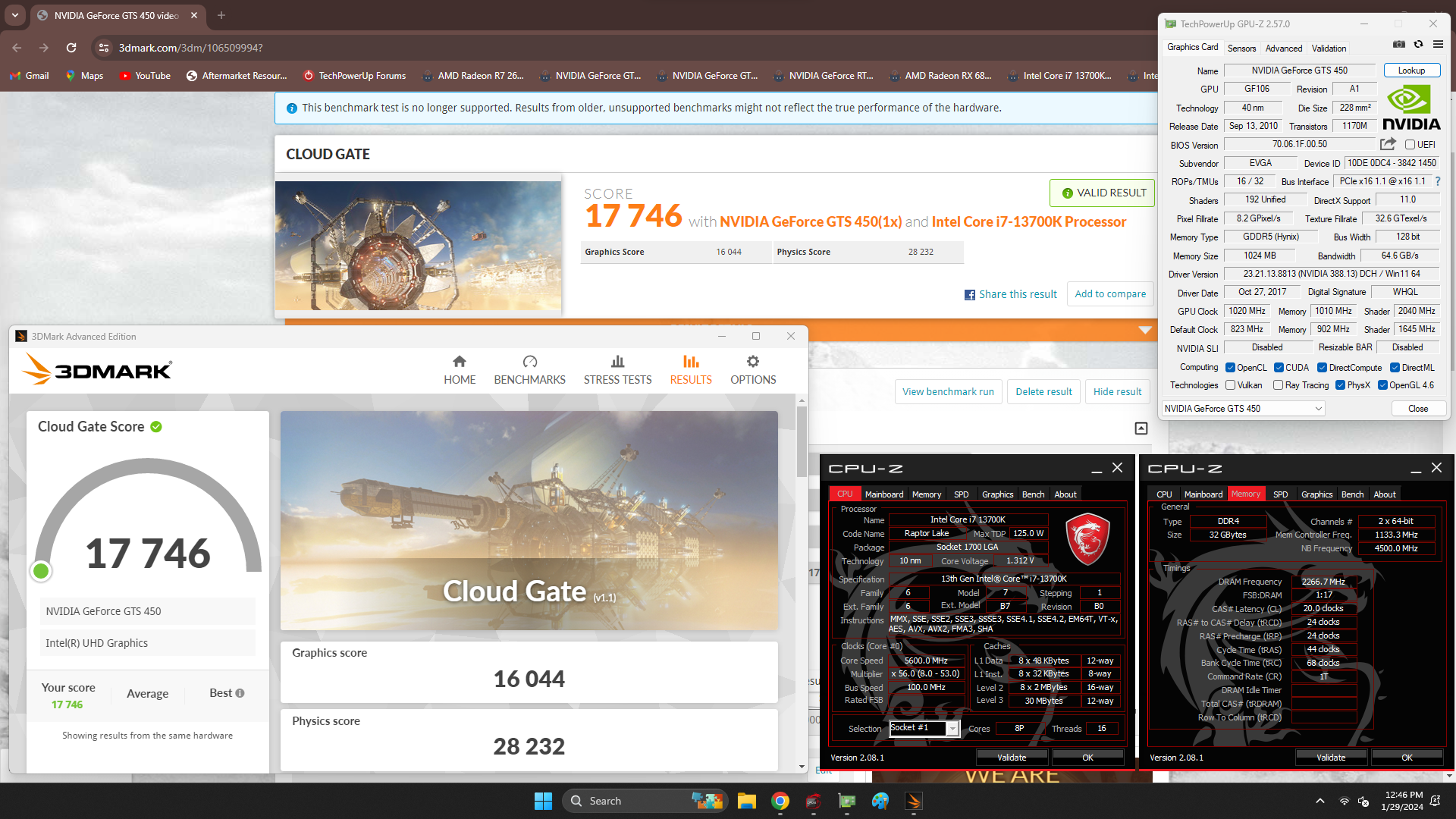Switch to the Sensors tab in GPU-Z
Viewport: 1456px width, 819px height.
click(1241, 48)
